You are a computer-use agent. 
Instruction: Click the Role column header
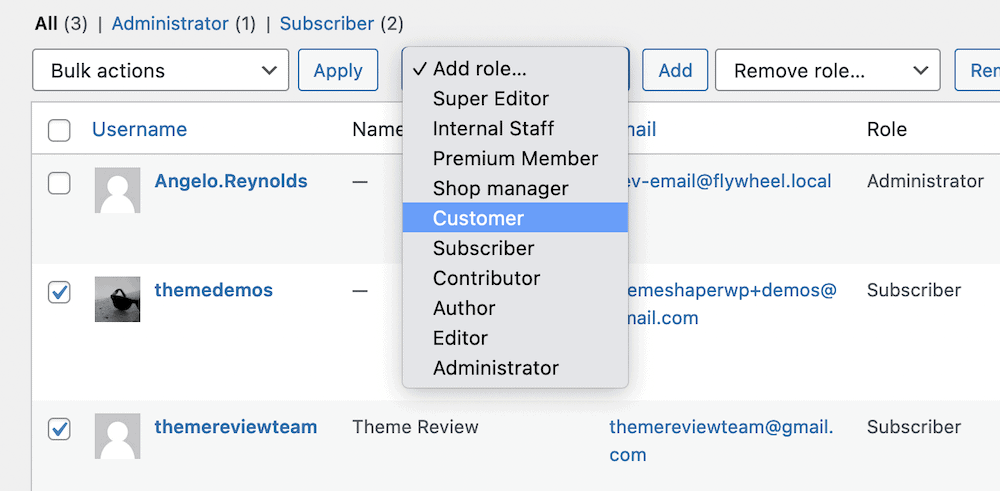(x=886, y=129)
